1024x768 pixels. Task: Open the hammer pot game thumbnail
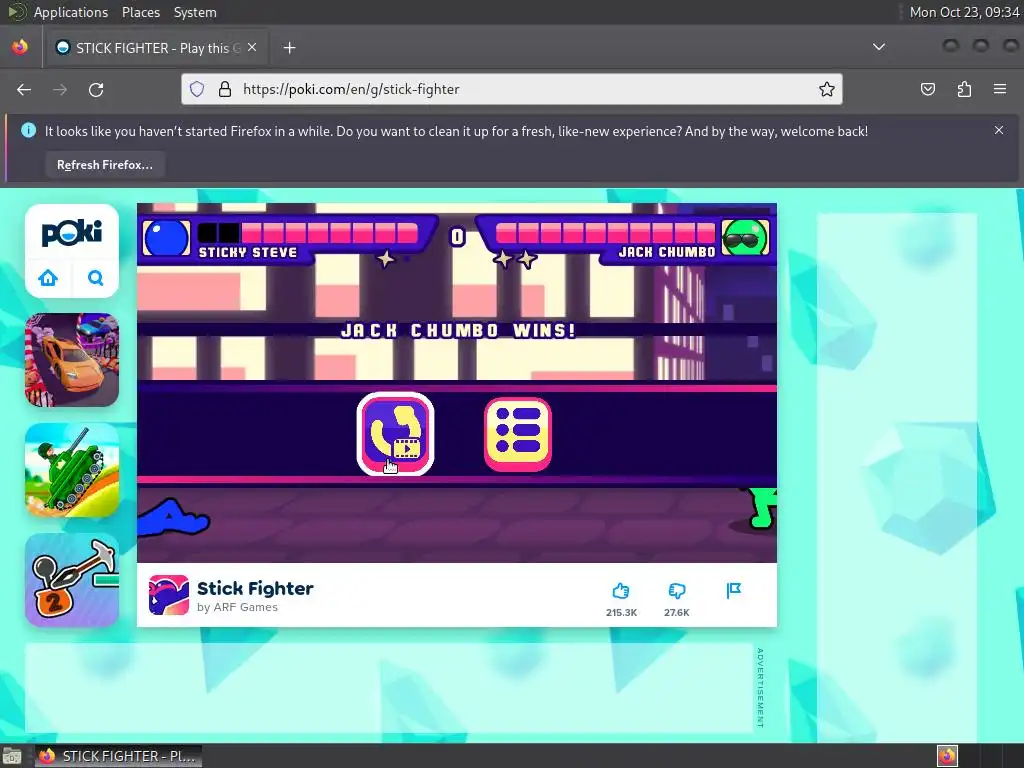point(72,580)
